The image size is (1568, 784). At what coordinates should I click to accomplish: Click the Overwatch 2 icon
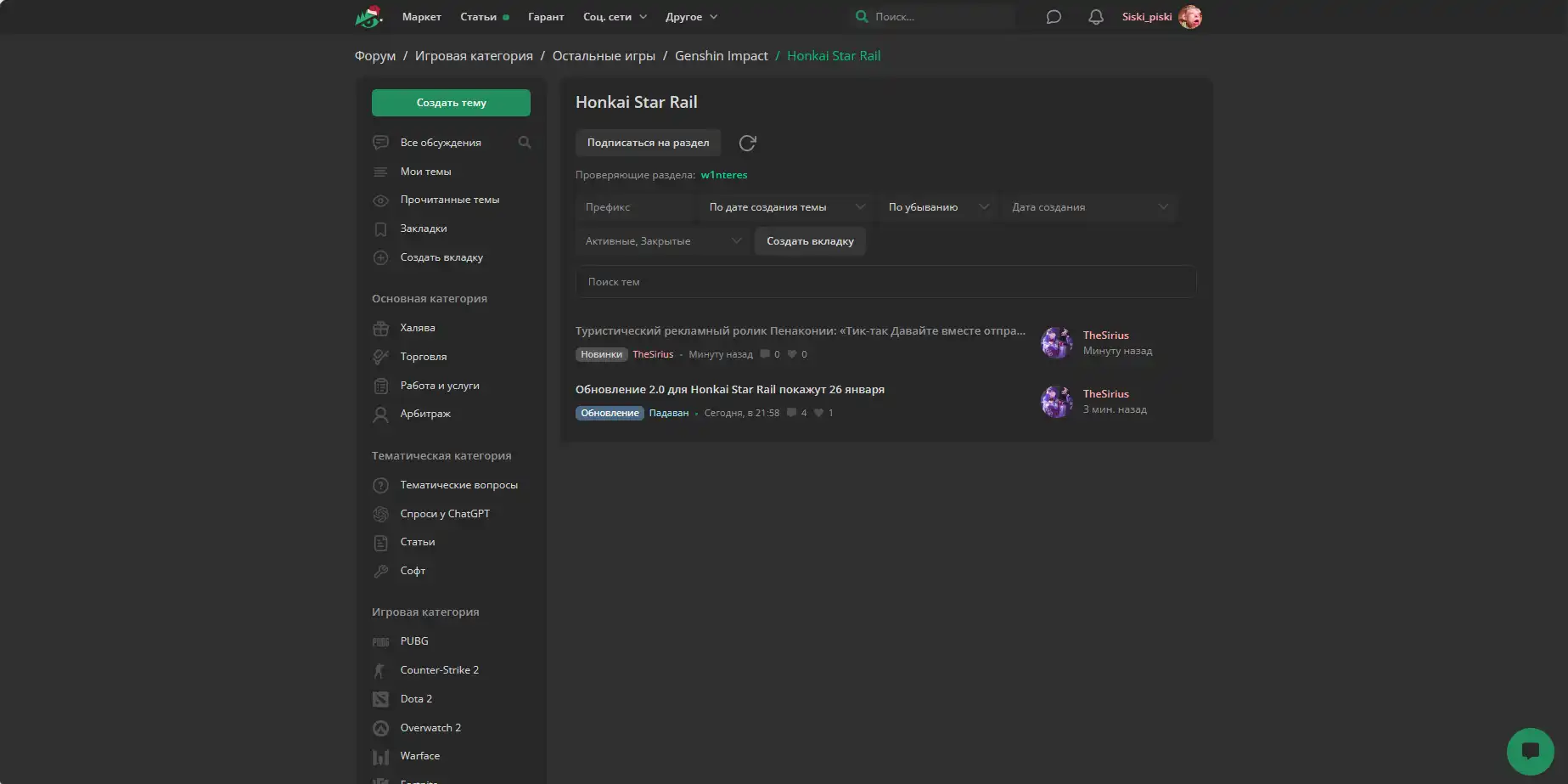(381, 728)
